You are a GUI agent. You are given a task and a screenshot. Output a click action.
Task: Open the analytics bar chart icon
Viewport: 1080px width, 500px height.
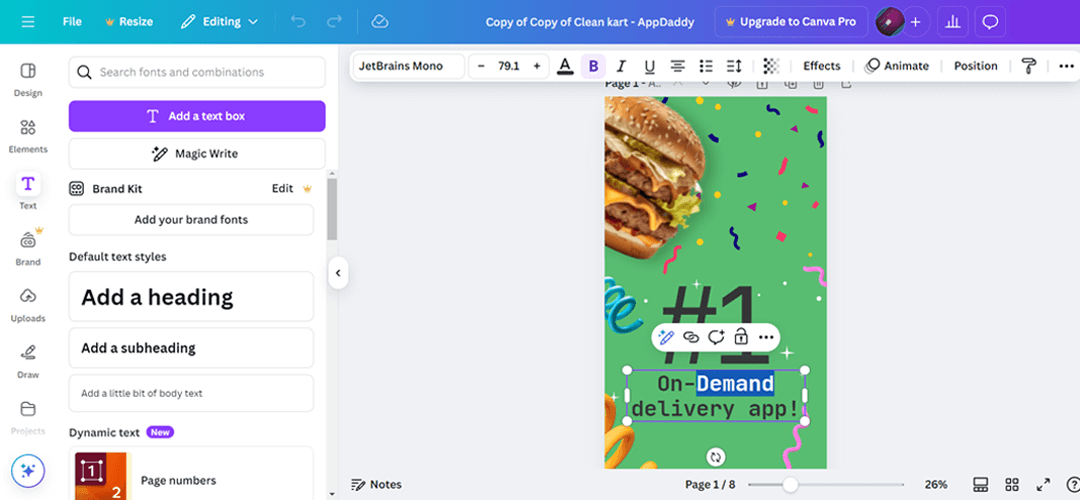click(x=953, y=22)
